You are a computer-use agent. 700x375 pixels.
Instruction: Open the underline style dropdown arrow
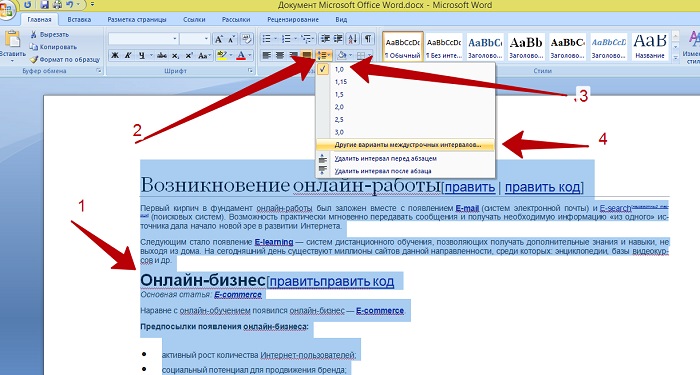point(151,56)
